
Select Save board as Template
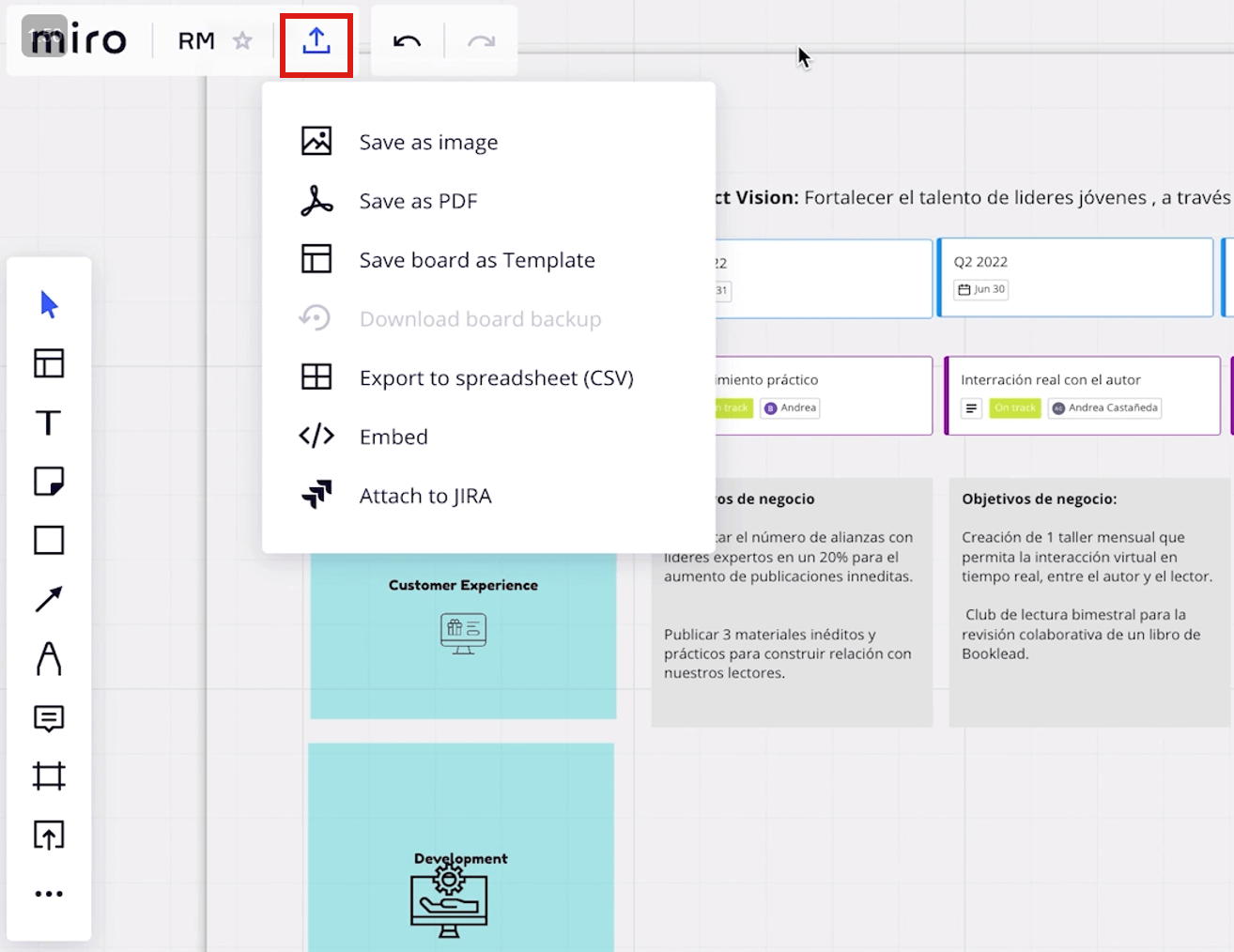(476, 260)
